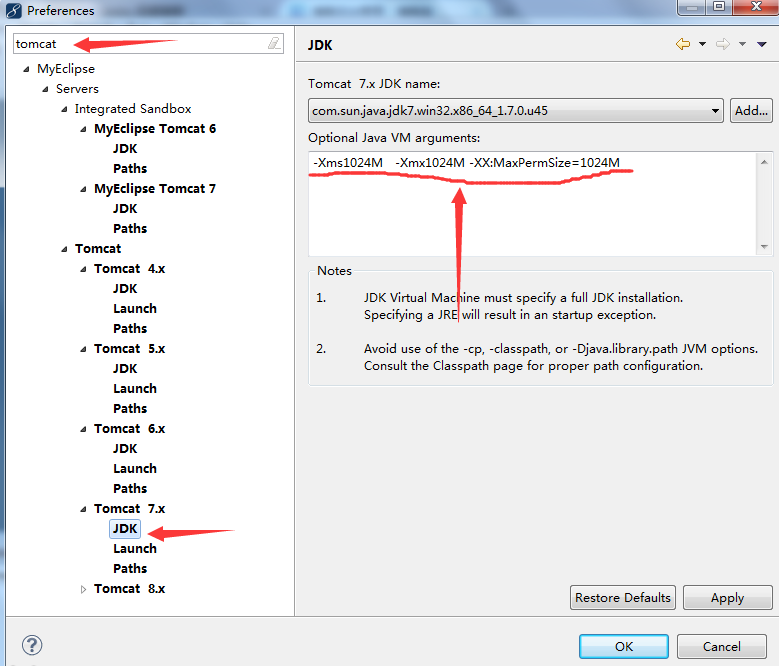
Task: Select Paths under MyEclipse Tomcat 7
Action: pyautogui.click(x=130, y=228)
